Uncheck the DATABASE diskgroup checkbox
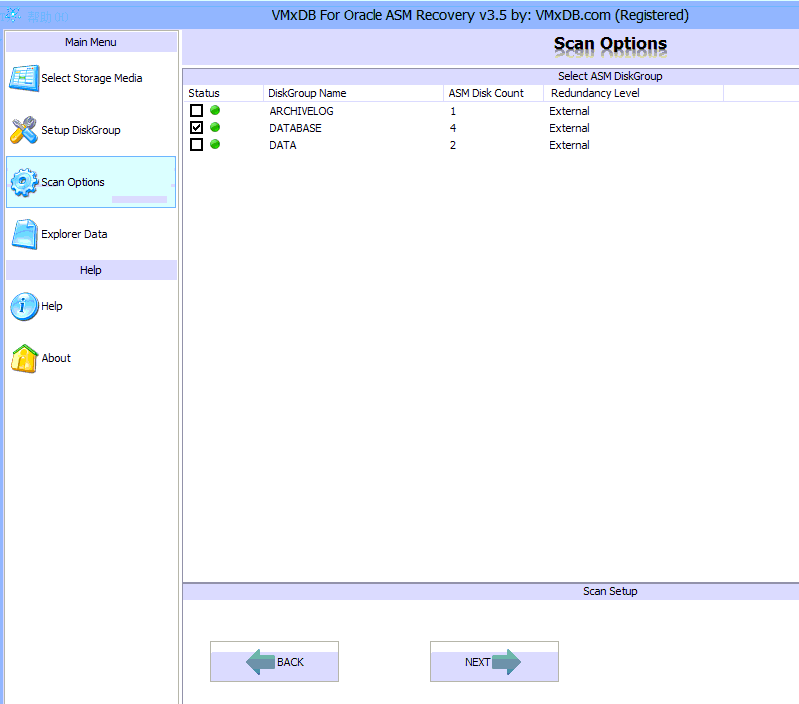Image resolution: width=799 pixels, height=704 pixels. pos(196,127)
